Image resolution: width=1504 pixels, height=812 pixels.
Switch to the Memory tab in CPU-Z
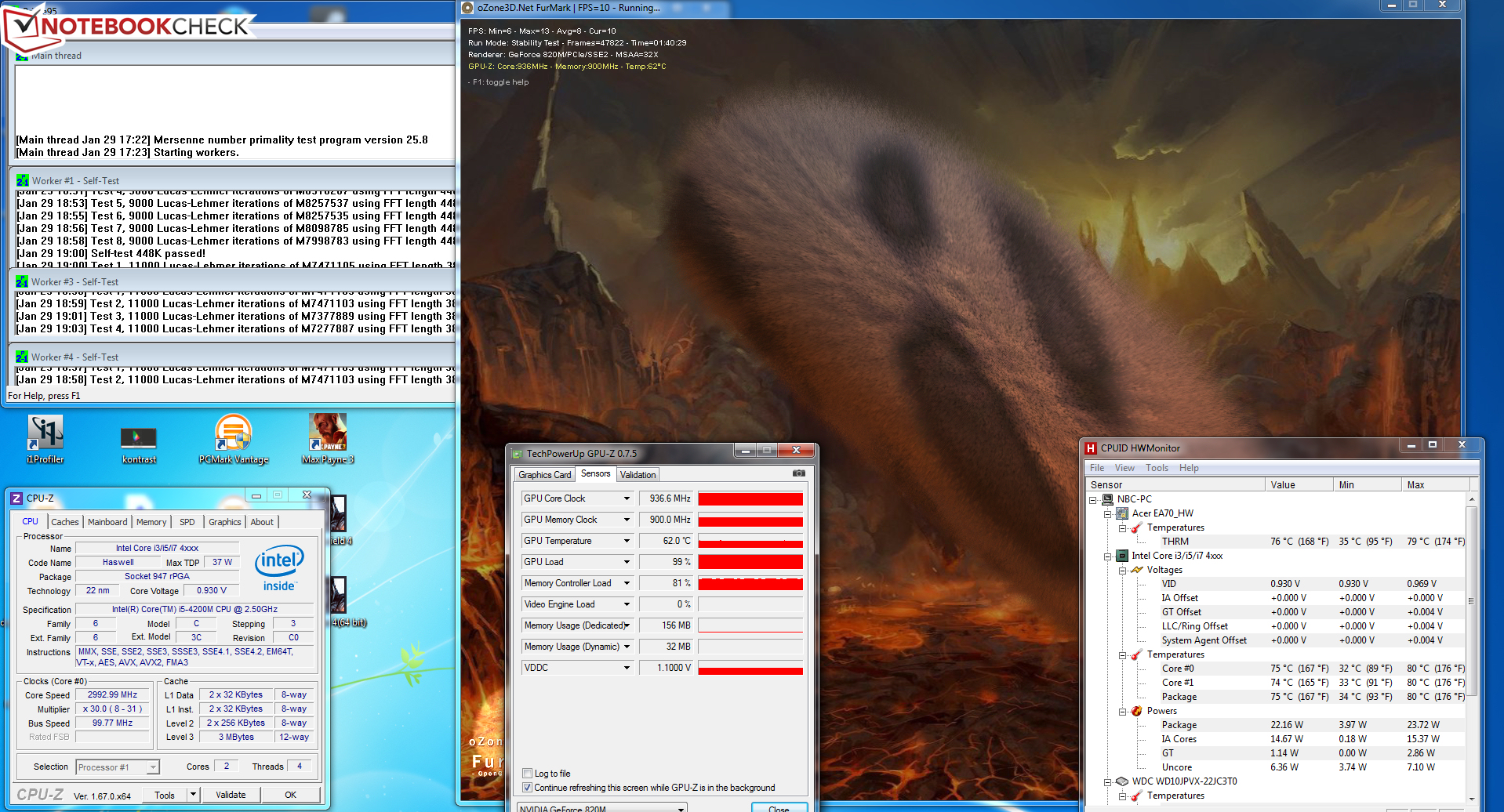coord(151,522)
